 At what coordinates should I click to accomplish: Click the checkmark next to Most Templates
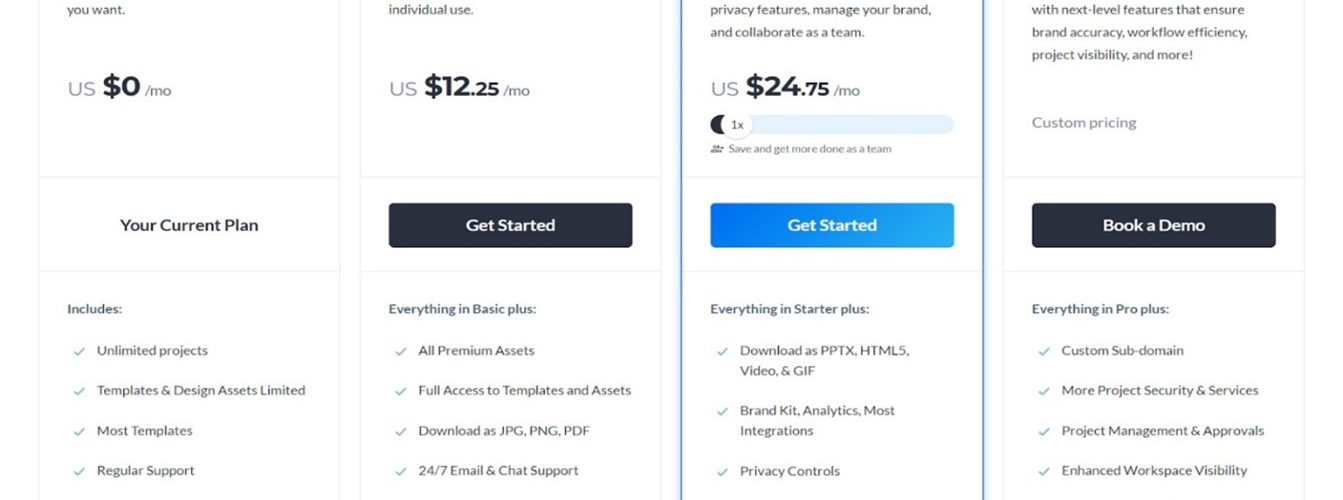(x=78, y=431)
